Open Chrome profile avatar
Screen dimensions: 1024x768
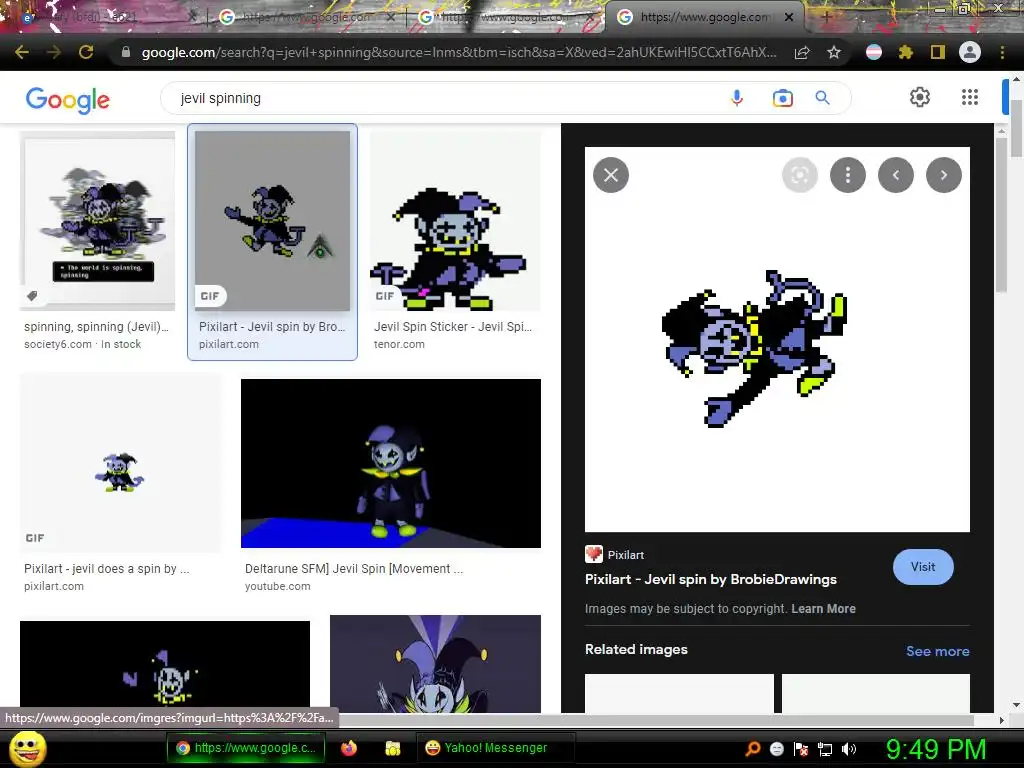(970, 52)
